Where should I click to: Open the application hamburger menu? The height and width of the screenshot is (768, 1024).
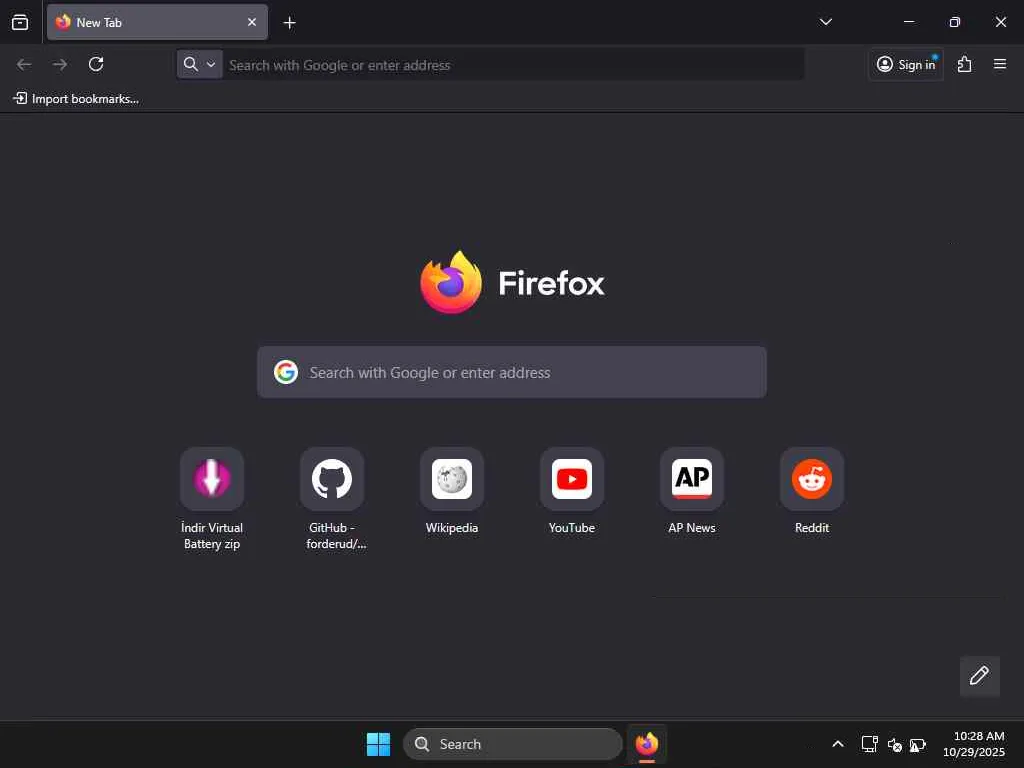[x=1000, y=64]
